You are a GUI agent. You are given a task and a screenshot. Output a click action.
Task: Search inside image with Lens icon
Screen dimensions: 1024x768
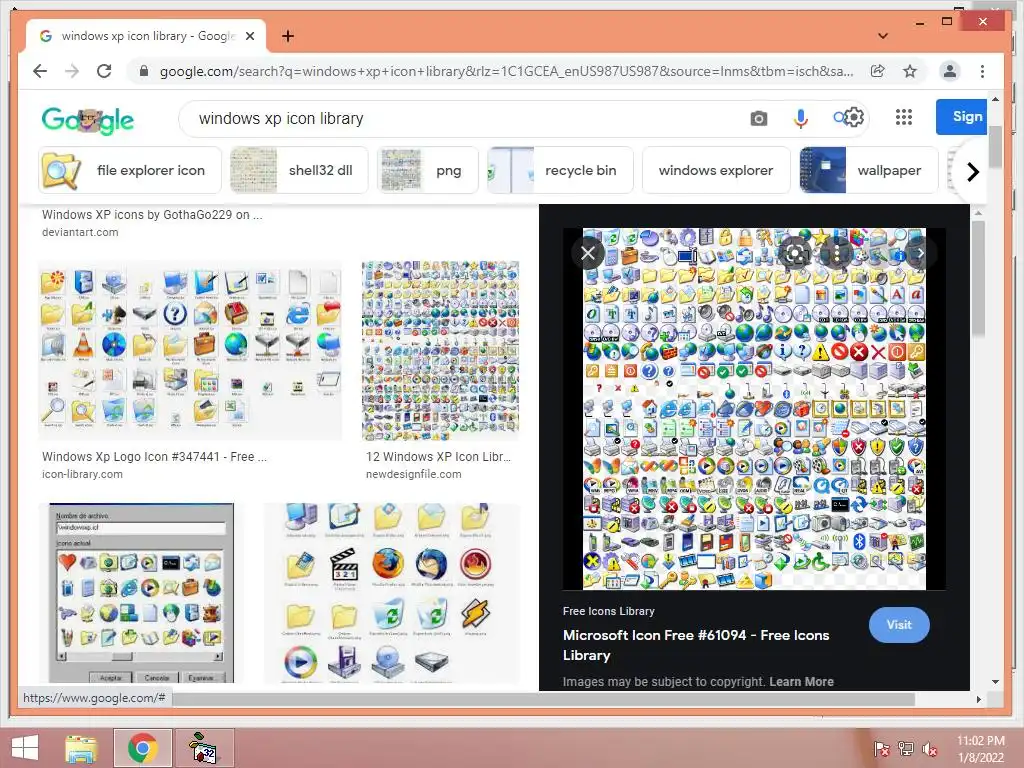click(x=795, y=253)
